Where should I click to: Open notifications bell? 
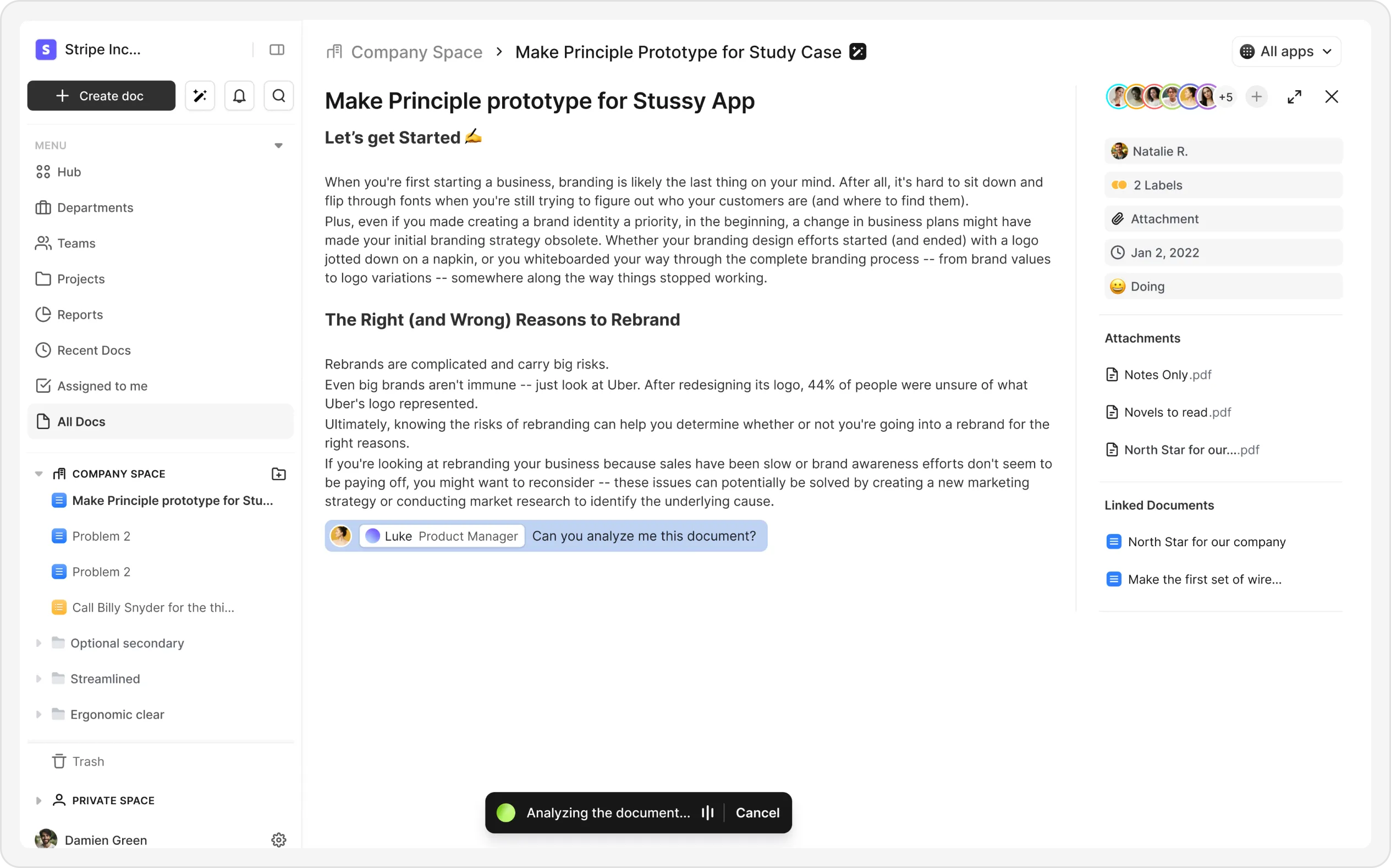[x=239, y=96]
